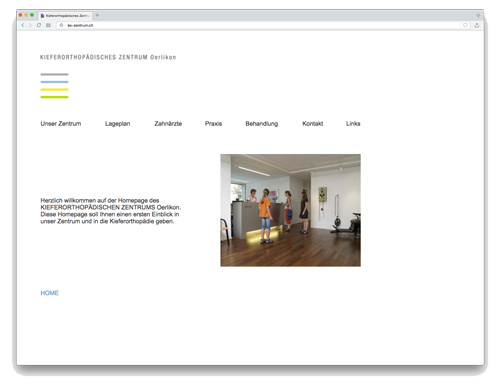Image resolution: width=500 pixels, height=388 pixels.
Task: Bookmark the page using the heart icon
Action: click(465, 25)
